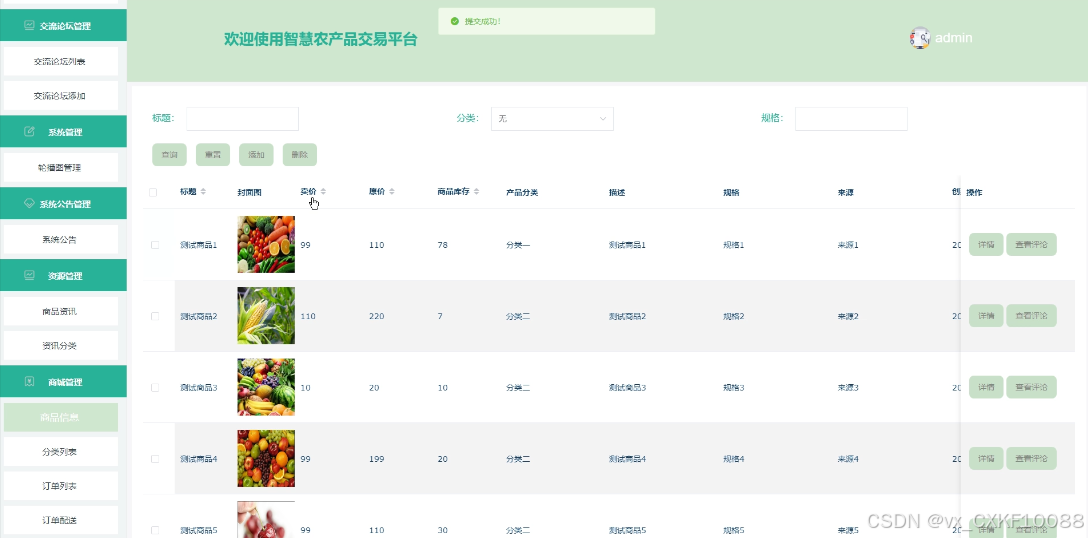Click the 系统公告管理 icon in the sidebar
The image size is (1088, 538).
click(x=29, y=203)
